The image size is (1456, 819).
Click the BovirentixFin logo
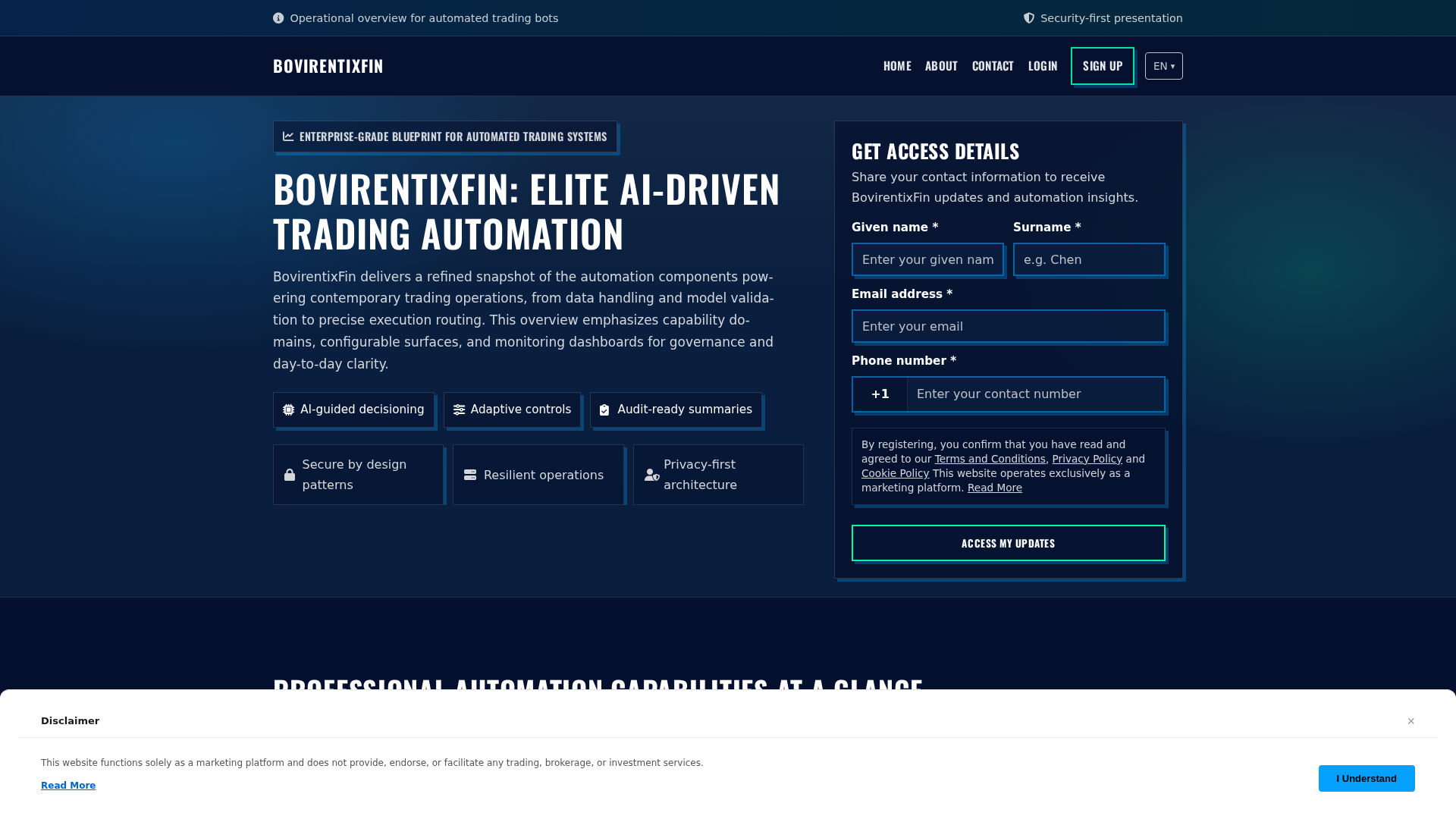point(328,66)
